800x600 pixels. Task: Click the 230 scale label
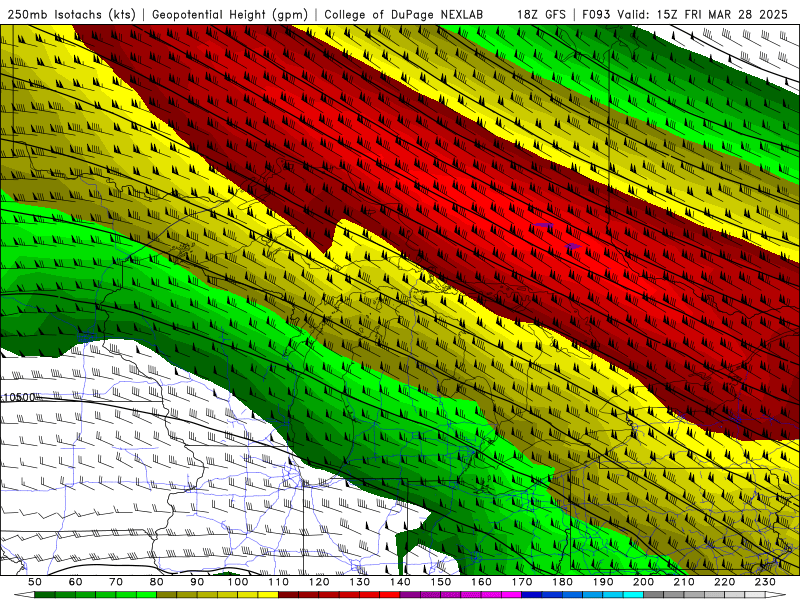tap(765, 582)
